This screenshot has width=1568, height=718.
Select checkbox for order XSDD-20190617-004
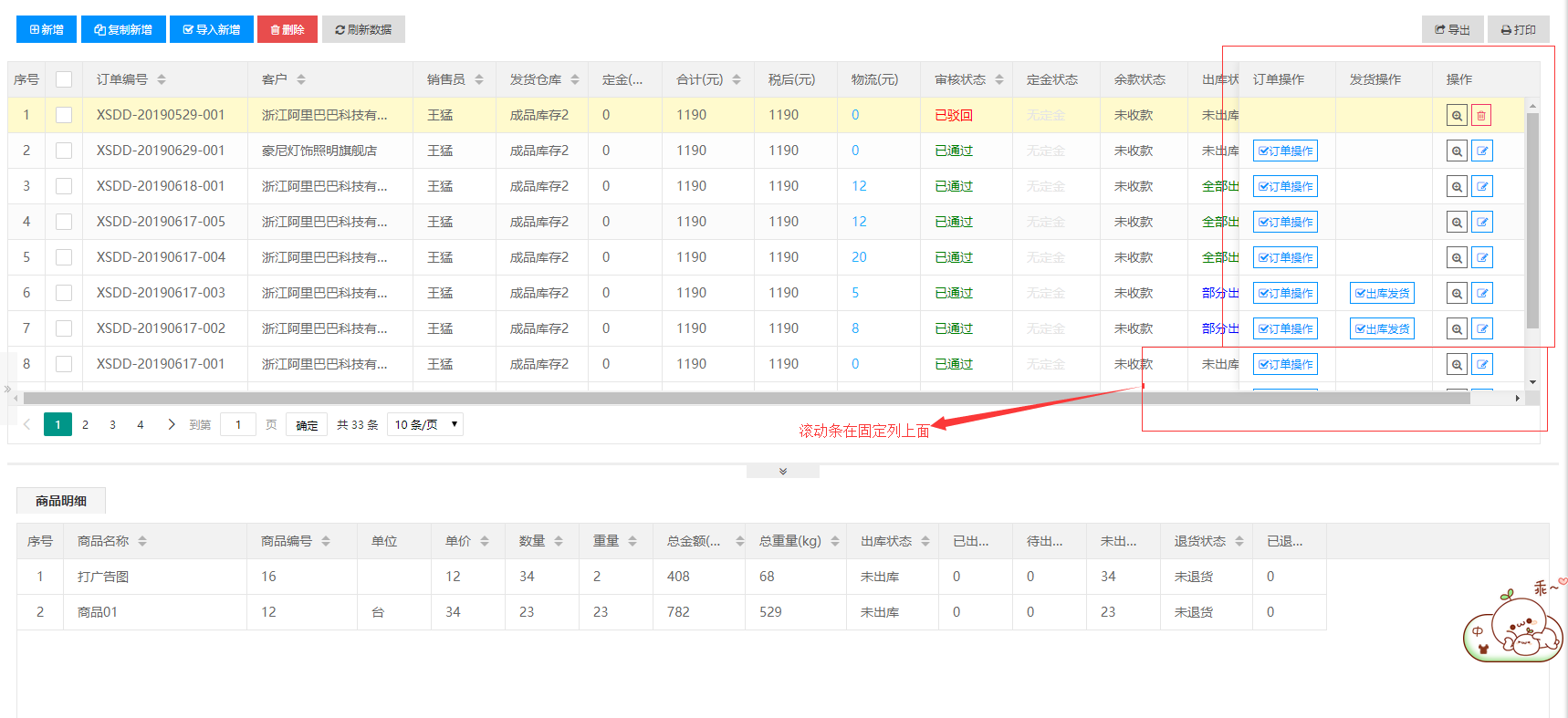(64, 258)
